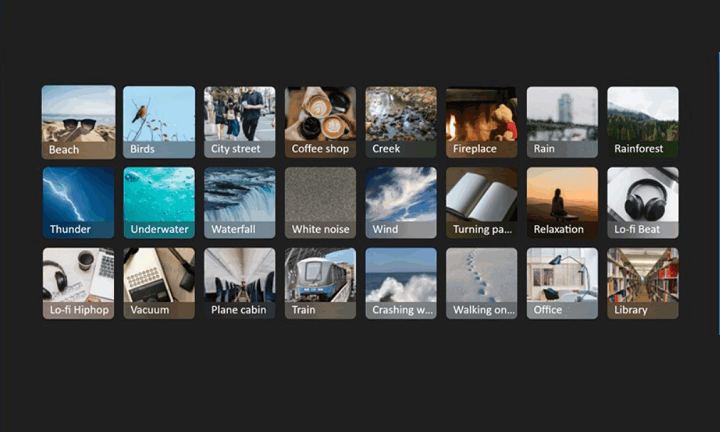This screenshot has width=720, height=432.
Task: Play the Crashing waves sound tile
Action: click(x=401, y=283)
